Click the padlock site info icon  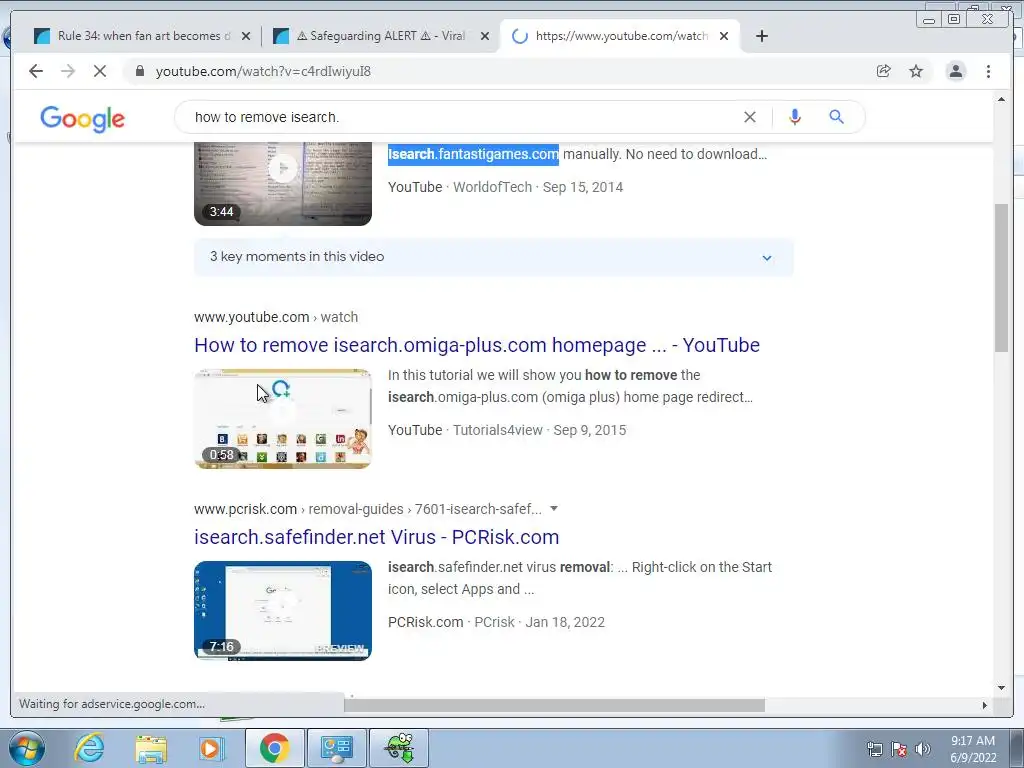[139, 71]
